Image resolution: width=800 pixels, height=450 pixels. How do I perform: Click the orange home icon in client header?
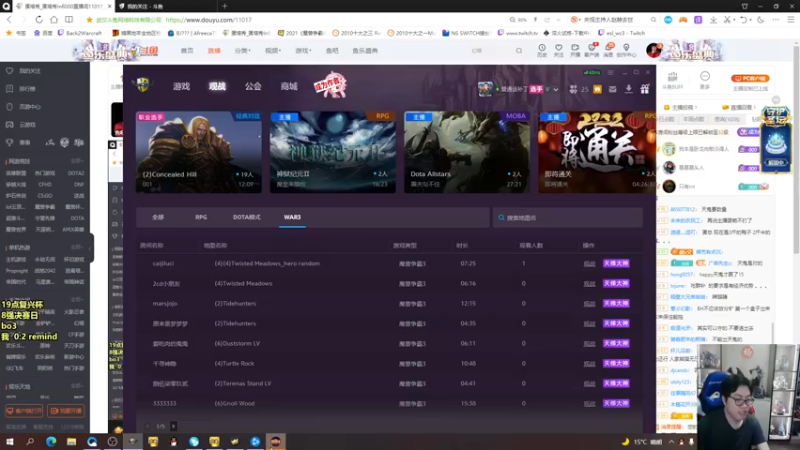coord(597,89)
